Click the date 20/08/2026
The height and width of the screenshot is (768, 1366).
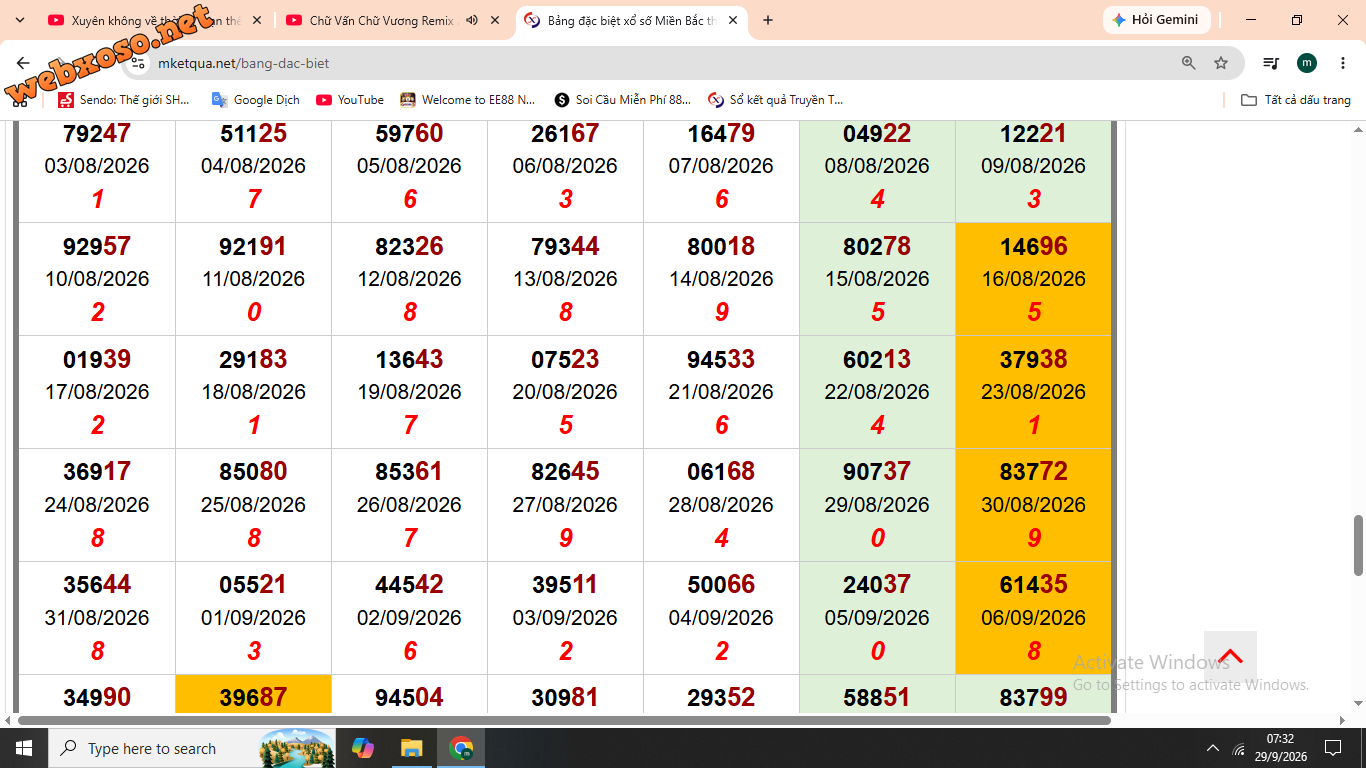coord(565,392)
